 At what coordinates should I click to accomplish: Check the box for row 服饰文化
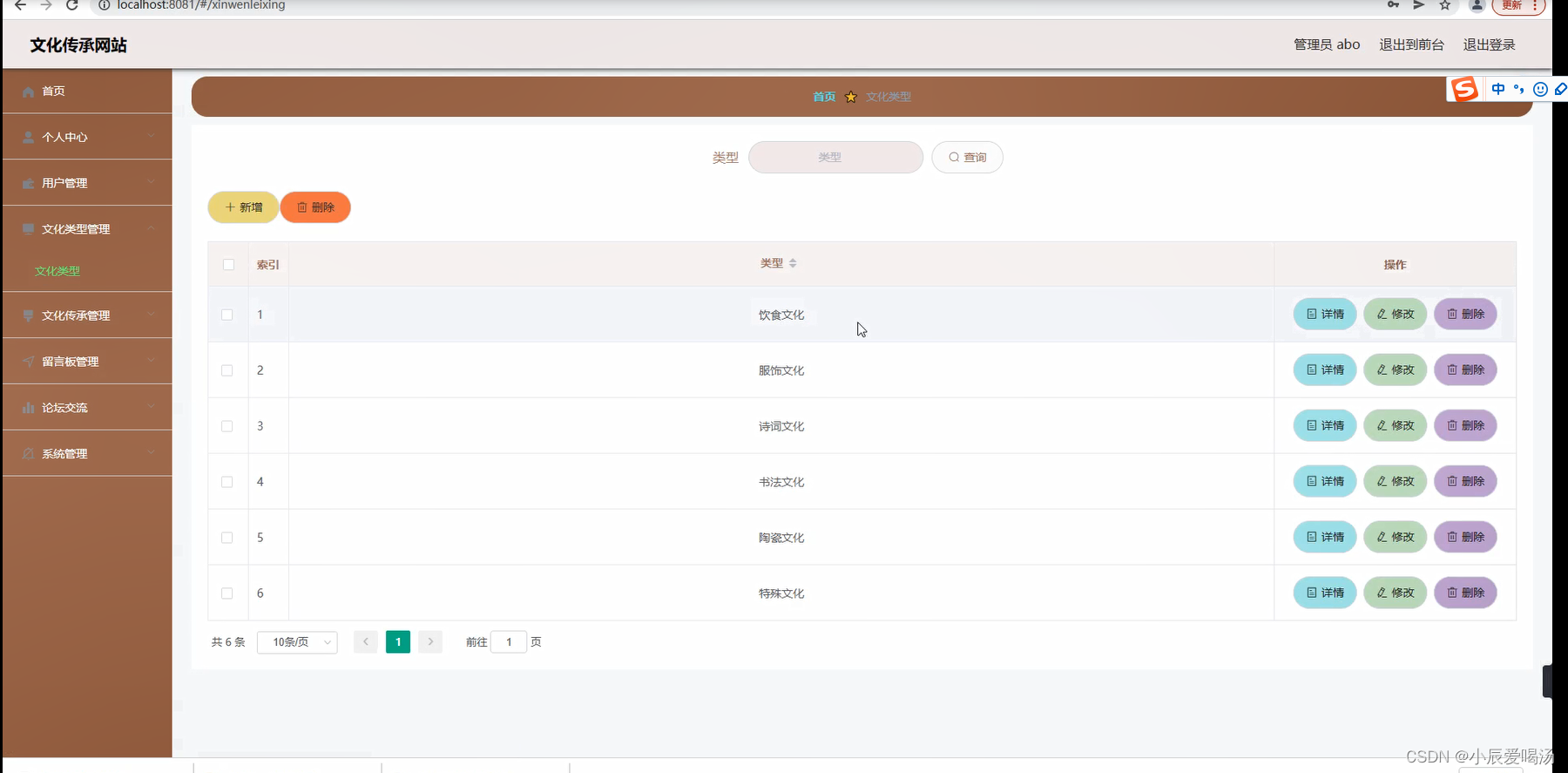tap(227, 370)
